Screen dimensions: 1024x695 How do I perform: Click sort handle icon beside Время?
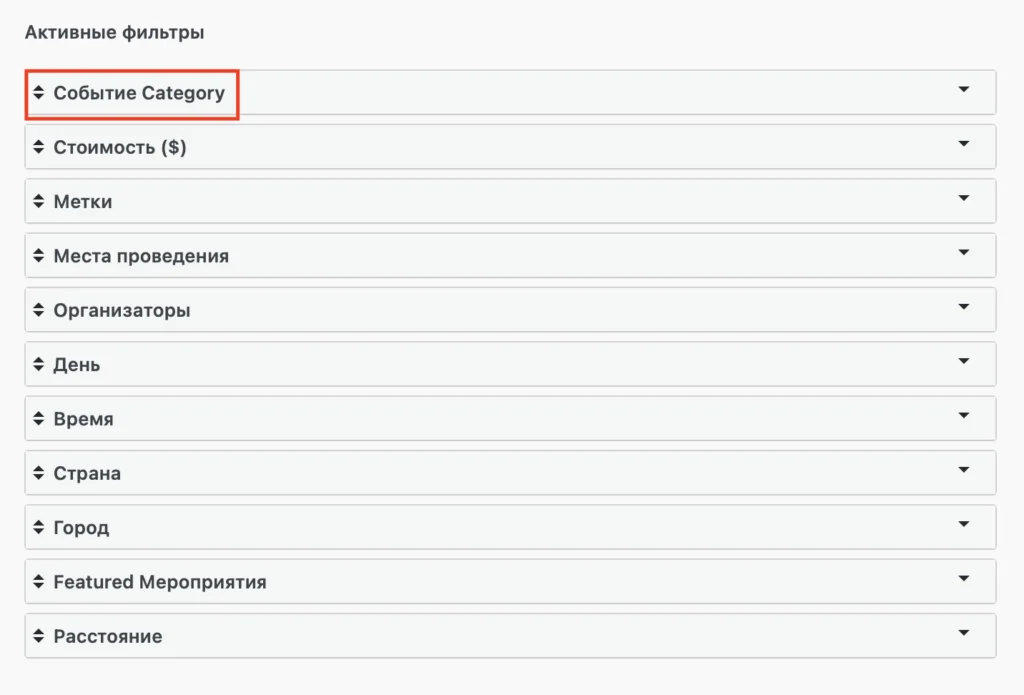pyautogui.click(x=39, y=419)
